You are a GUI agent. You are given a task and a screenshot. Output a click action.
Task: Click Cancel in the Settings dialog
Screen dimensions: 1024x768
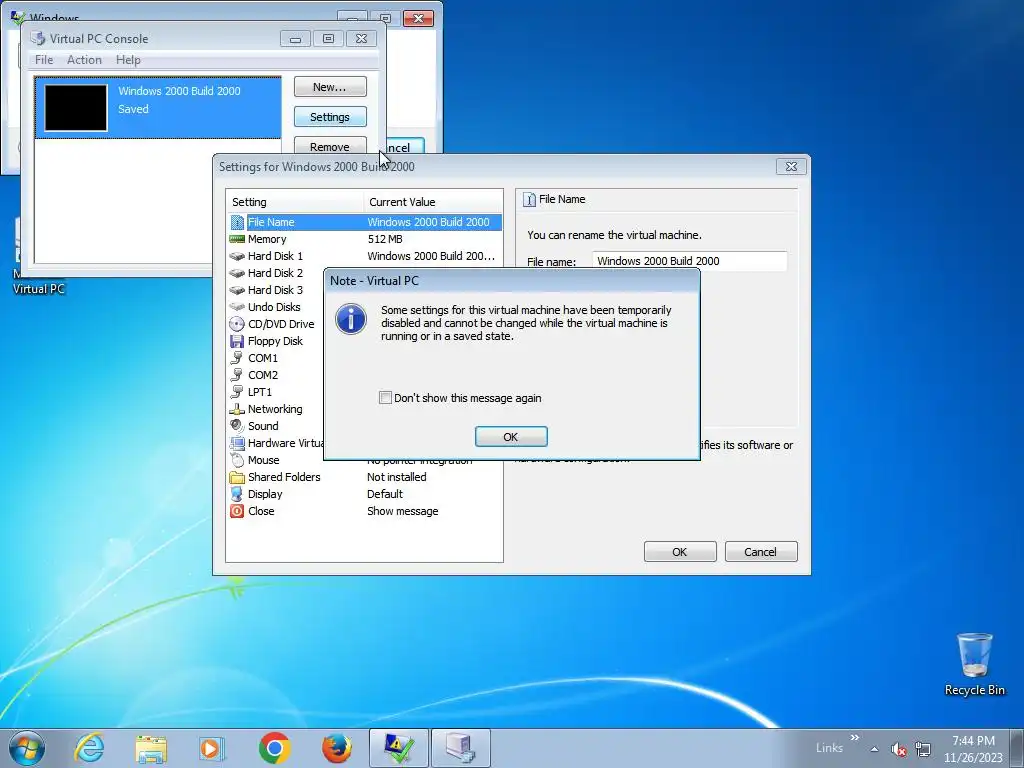pyautogui.click(x=760, y=552)
